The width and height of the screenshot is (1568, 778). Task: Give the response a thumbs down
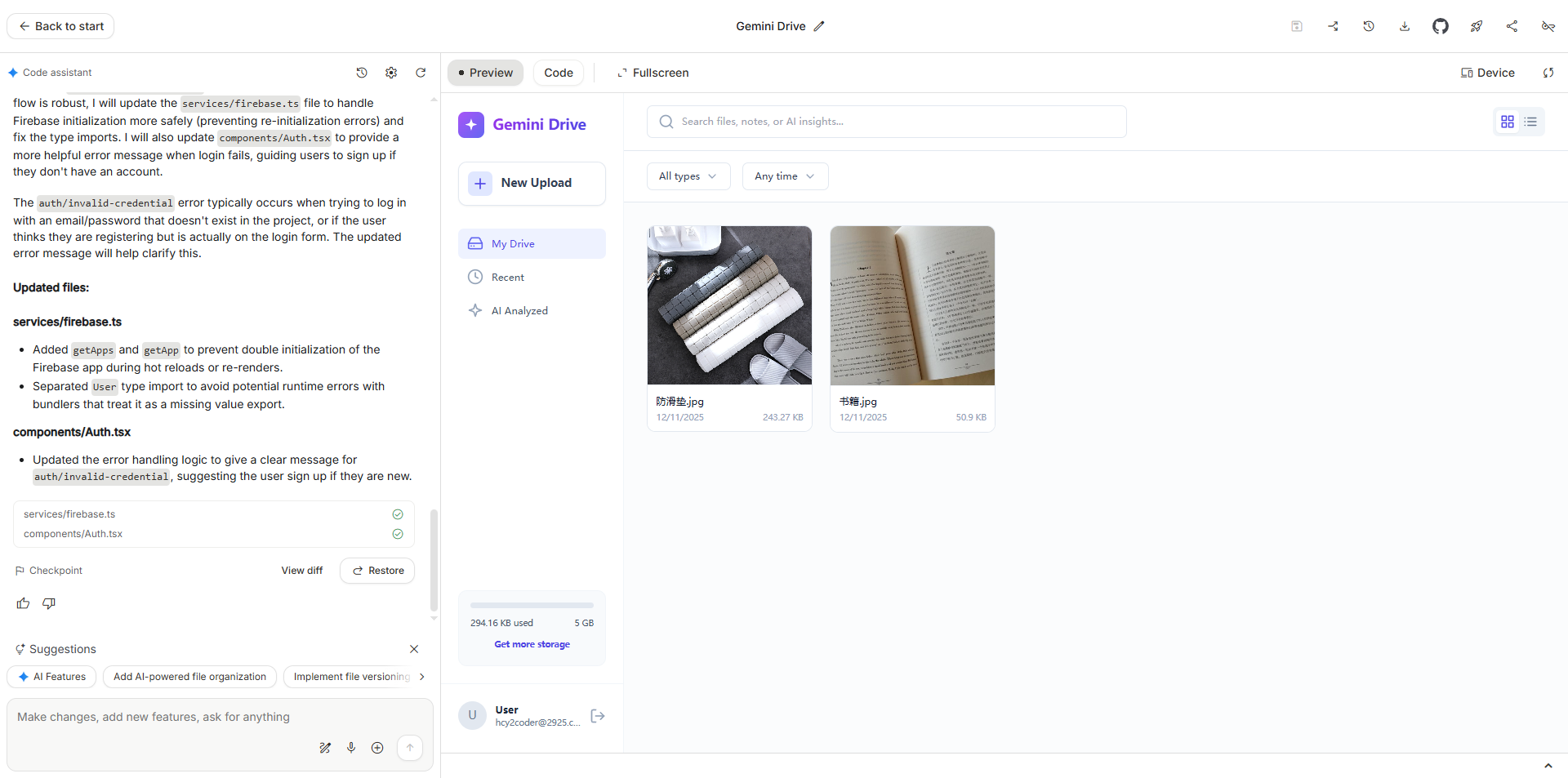(x=49, y=603)
